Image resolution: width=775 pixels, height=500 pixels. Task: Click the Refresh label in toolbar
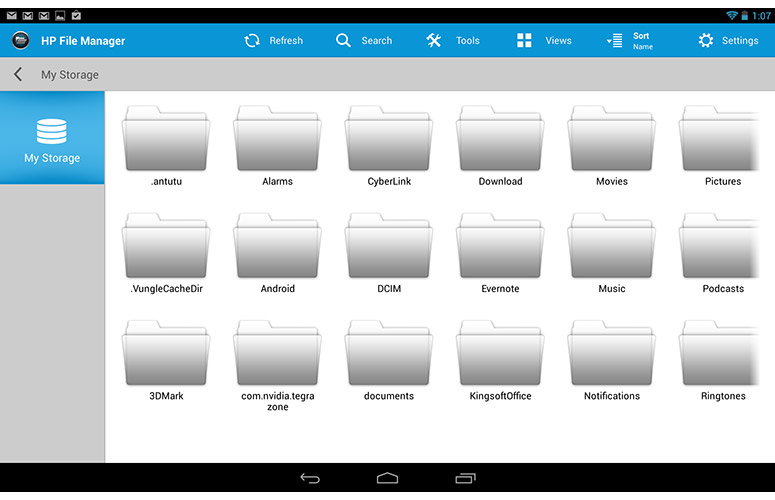pos(286,41)
